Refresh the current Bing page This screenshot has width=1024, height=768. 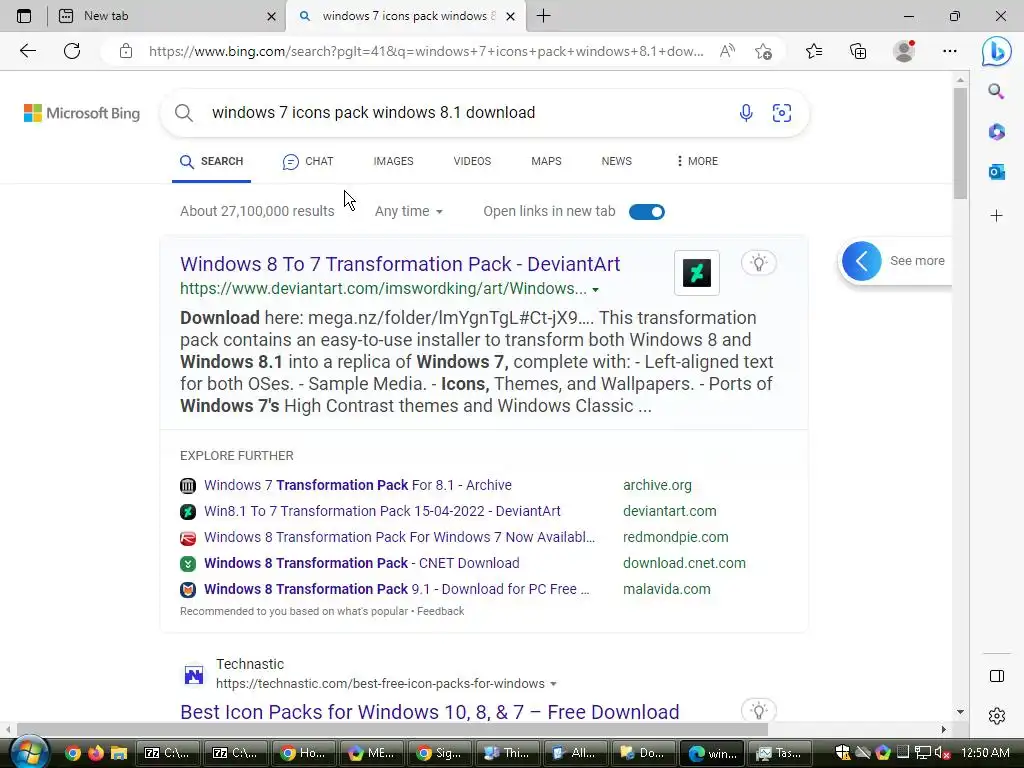click(x=72, y=51)
